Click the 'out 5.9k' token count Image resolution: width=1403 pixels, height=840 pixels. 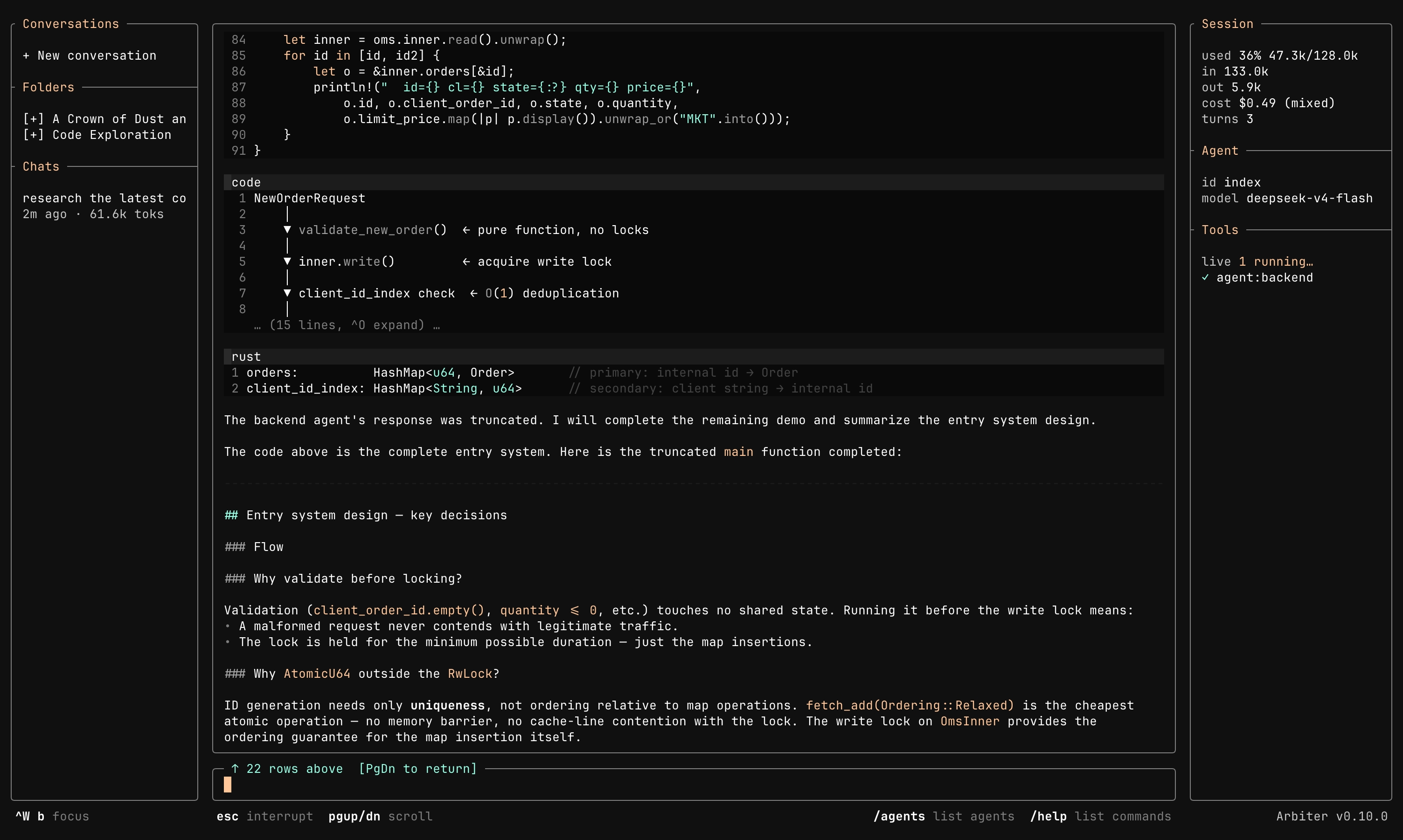click(x=1231, y=87)
